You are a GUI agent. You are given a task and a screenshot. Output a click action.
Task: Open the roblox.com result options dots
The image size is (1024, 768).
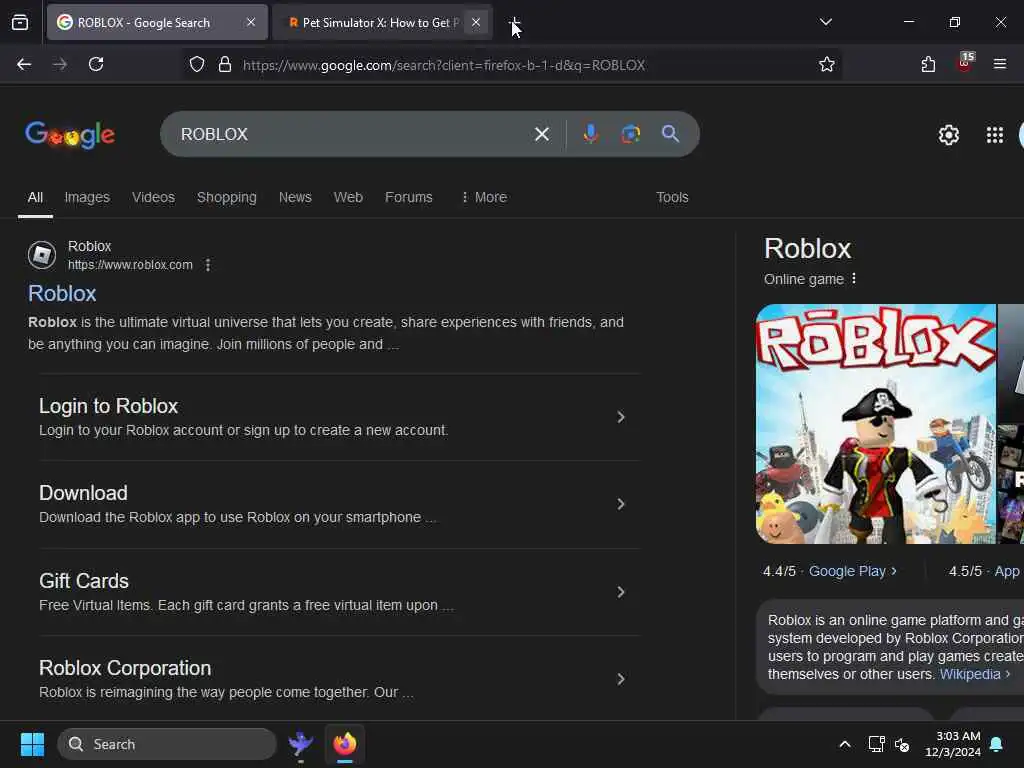point(208,265)
